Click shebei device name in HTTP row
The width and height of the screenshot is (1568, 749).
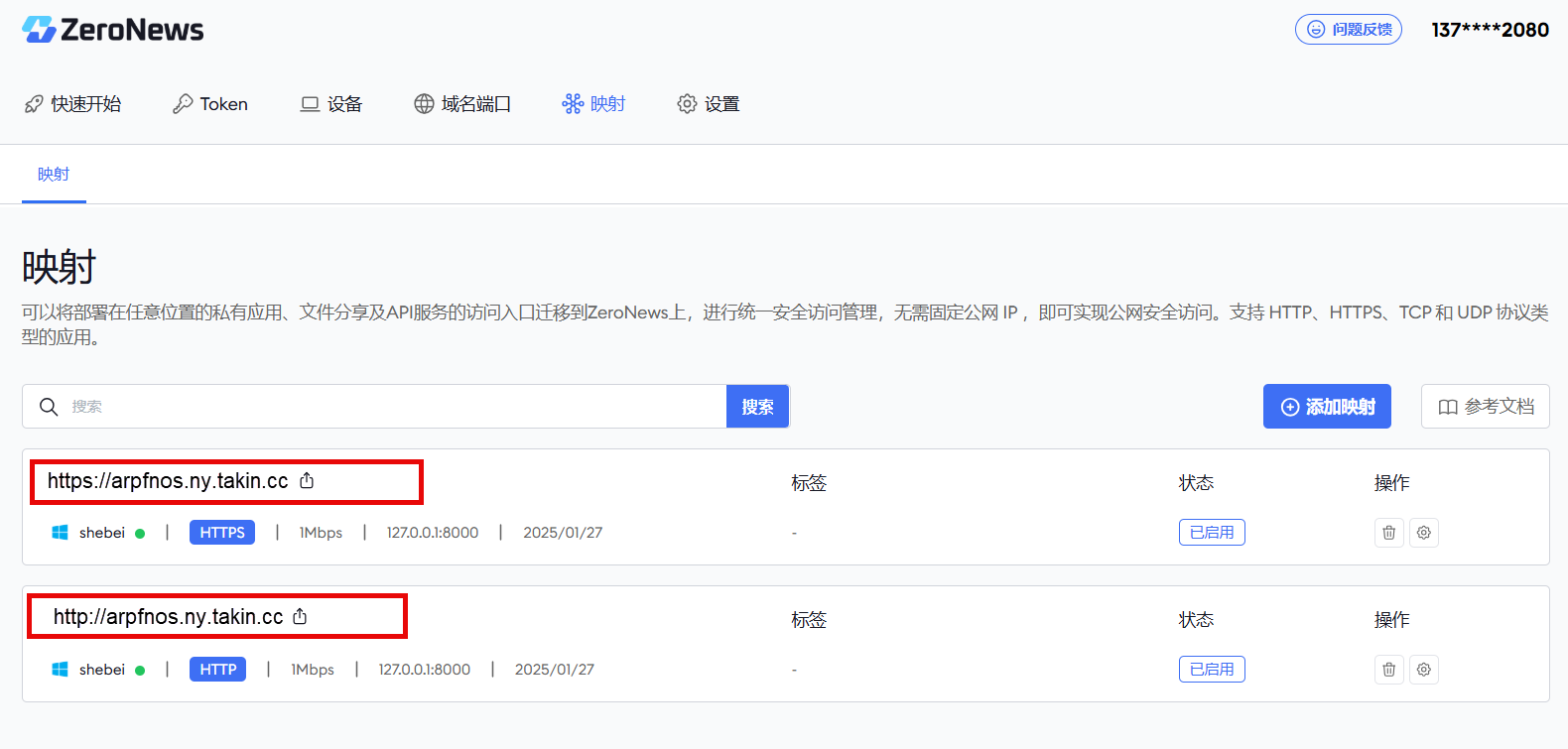coord(102,670)
